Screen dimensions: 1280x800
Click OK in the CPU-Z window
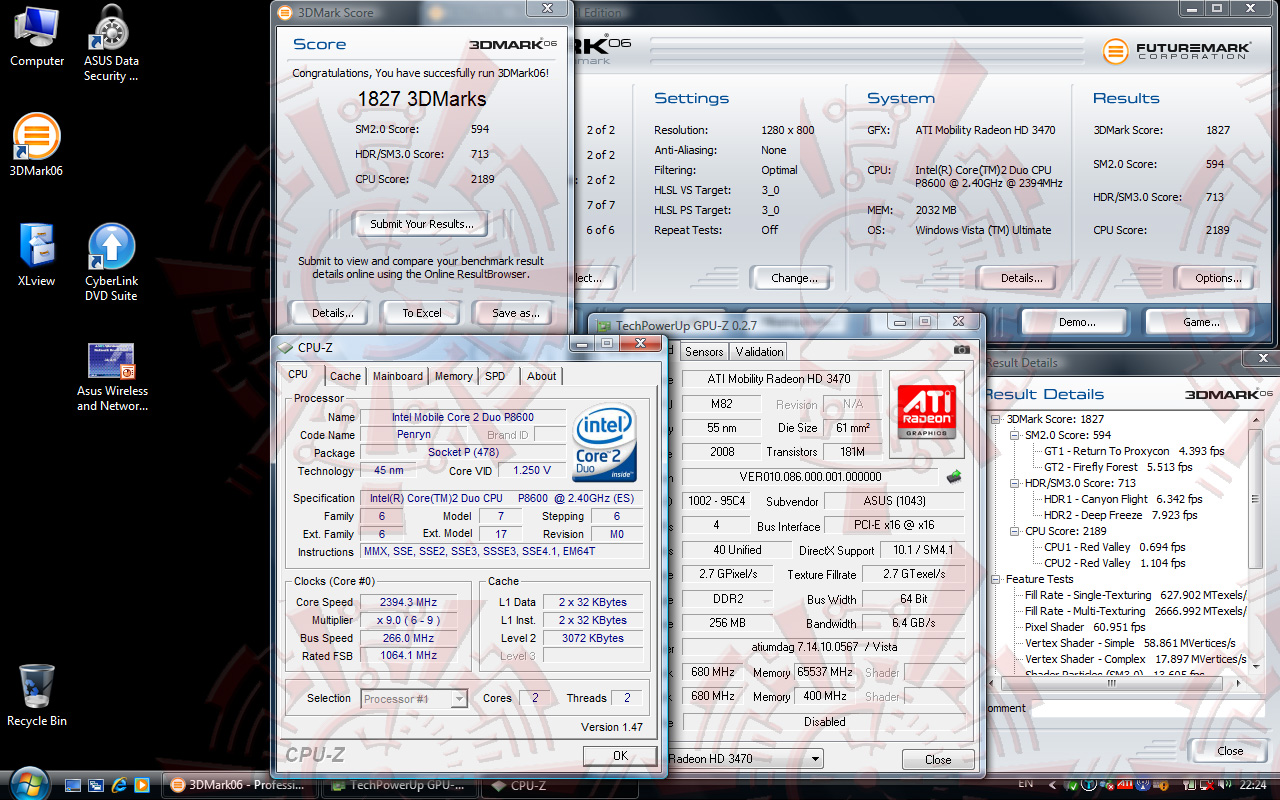click(620, 756)
